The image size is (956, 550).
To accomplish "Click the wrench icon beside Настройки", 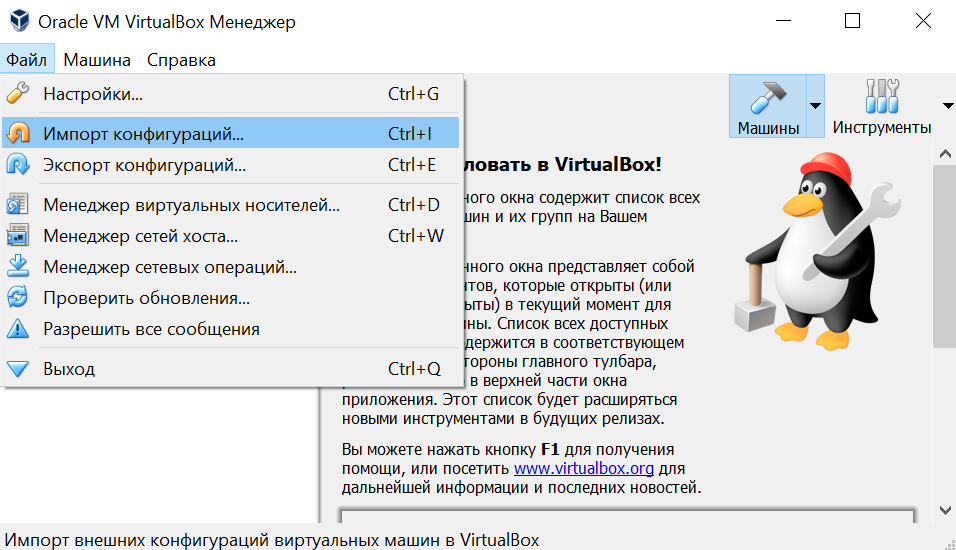I will pyautogui.click(x=18, y=93).
